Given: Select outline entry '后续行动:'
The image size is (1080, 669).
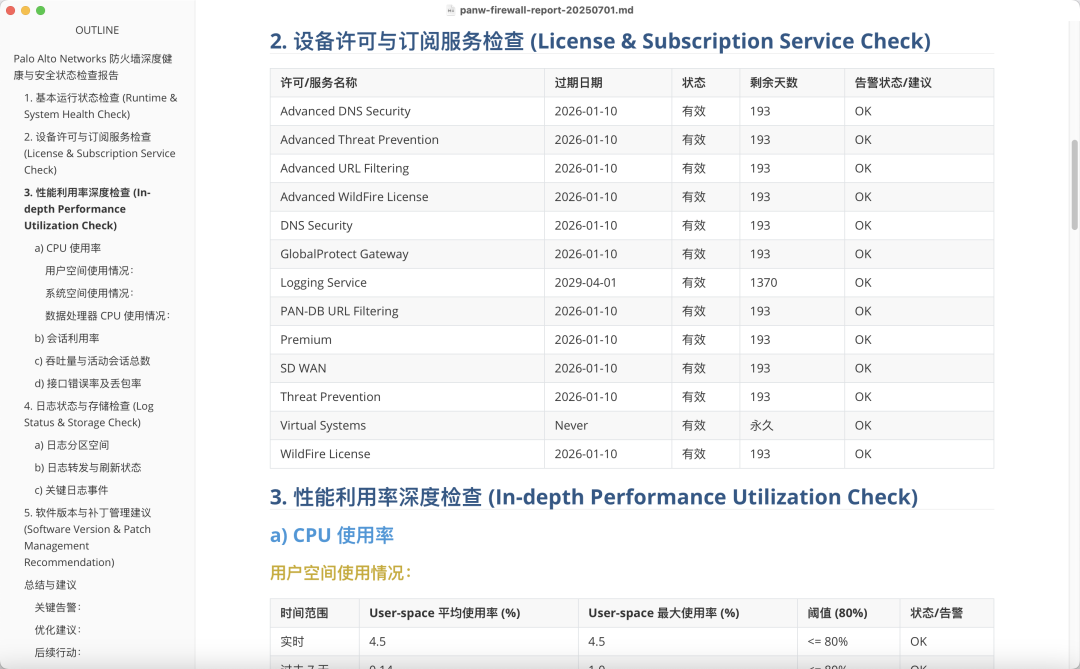Looking at the screenshot, I should [x=58, y=652].
